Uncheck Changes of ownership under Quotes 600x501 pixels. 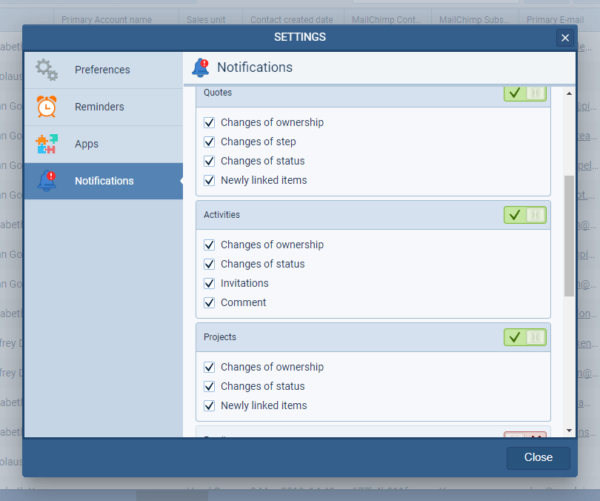pyautogui.click(x=209, y=122)
